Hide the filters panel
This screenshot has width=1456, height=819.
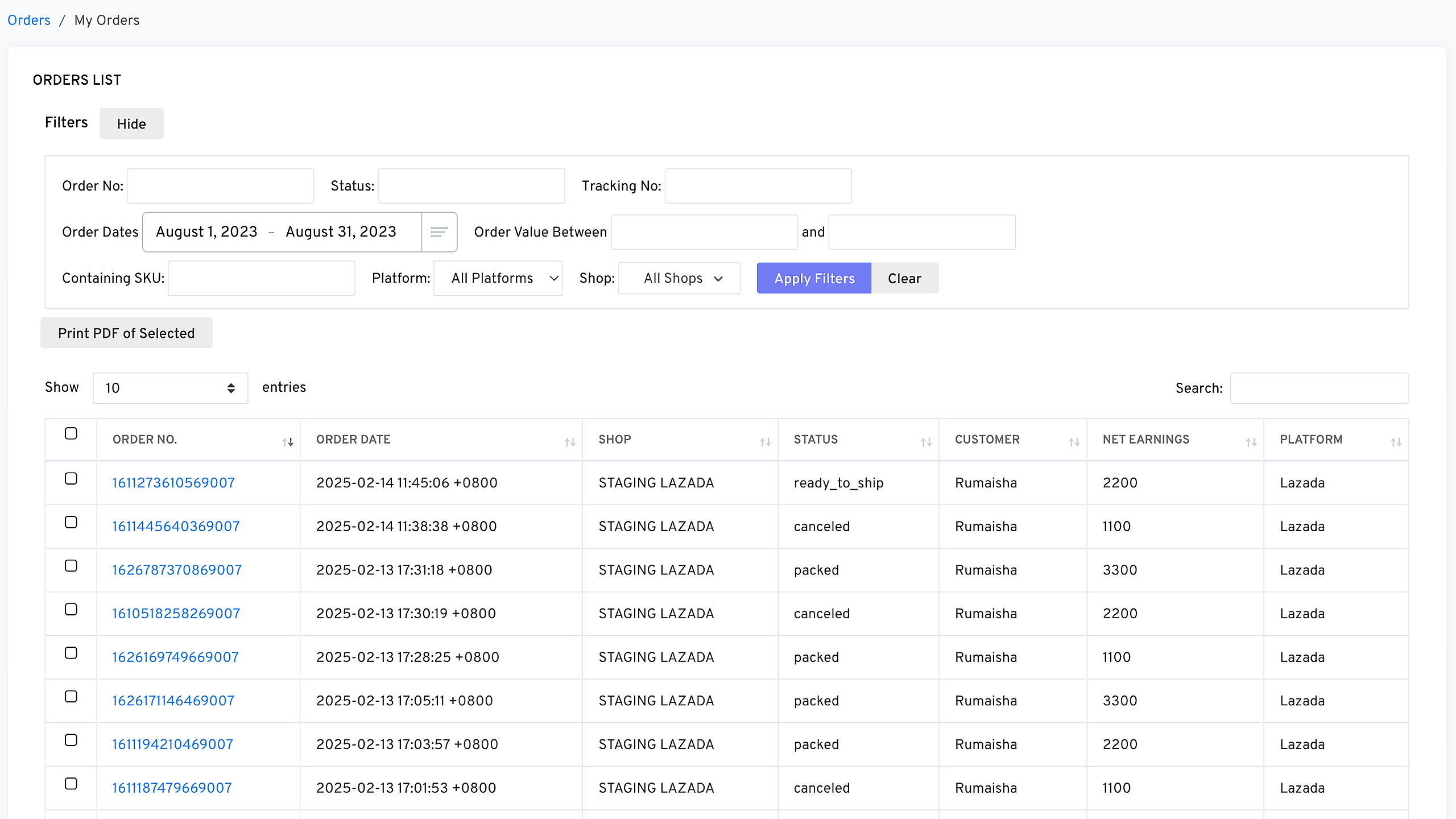pyautogui.click(x=131, y=123)
